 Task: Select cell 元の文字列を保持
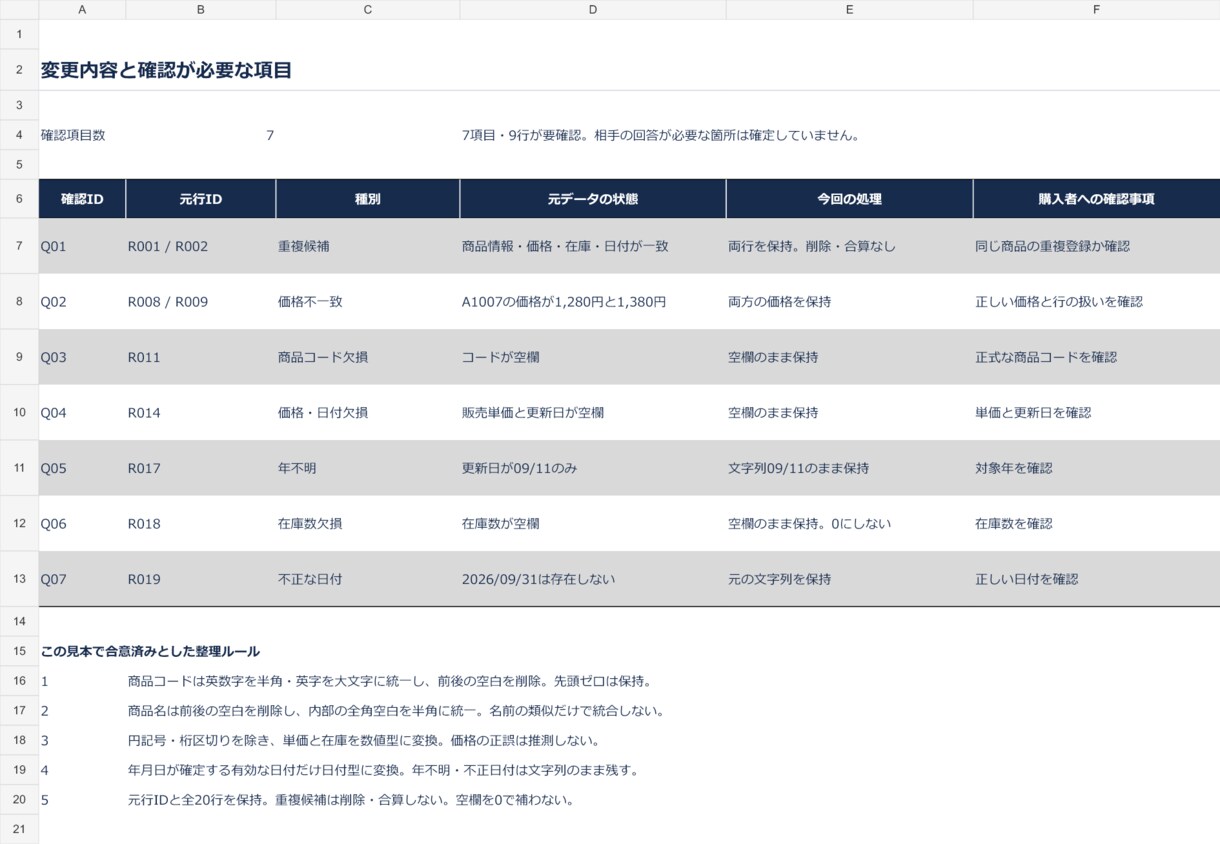point(849,579)
